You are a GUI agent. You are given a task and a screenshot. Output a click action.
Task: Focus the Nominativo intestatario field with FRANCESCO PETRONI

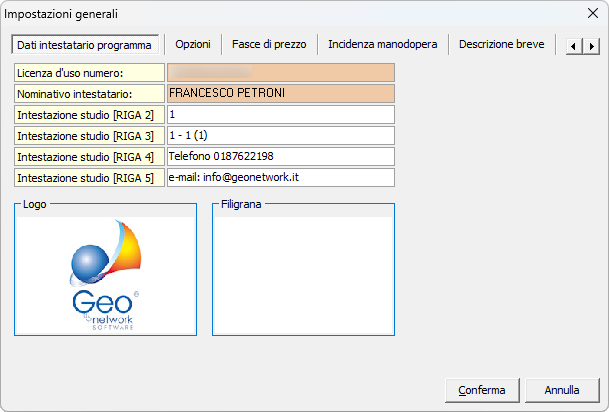tap(280, 94)
